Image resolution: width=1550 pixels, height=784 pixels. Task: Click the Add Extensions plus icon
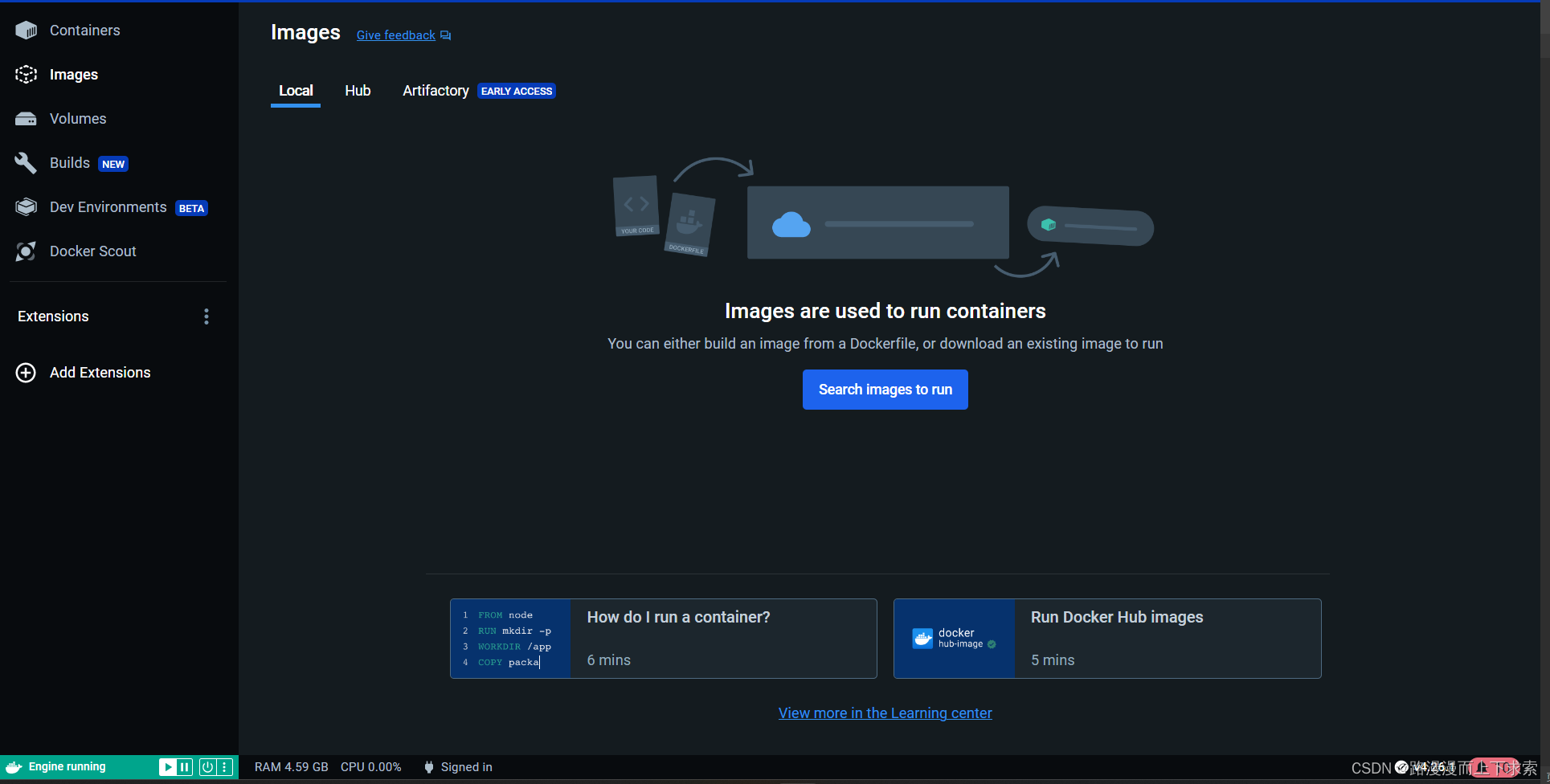(26, 373)
